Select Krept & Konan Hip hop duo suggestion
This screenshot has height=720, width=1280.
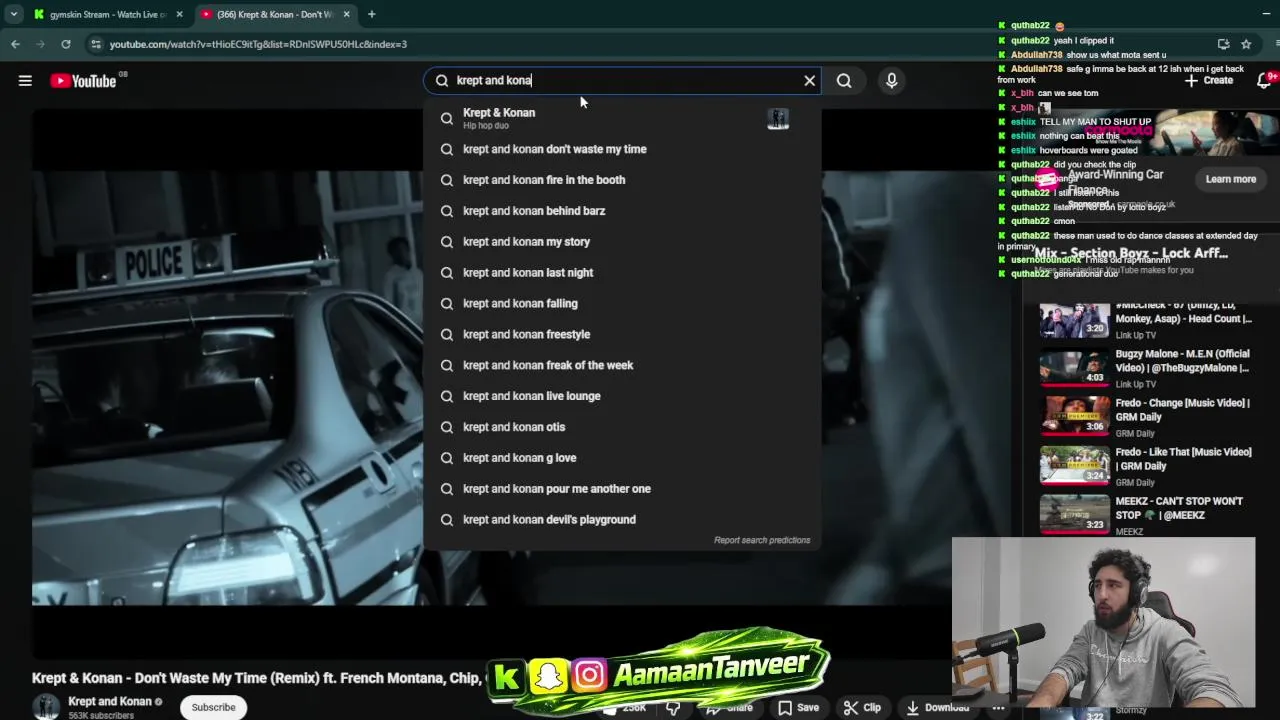coord(621,118)
